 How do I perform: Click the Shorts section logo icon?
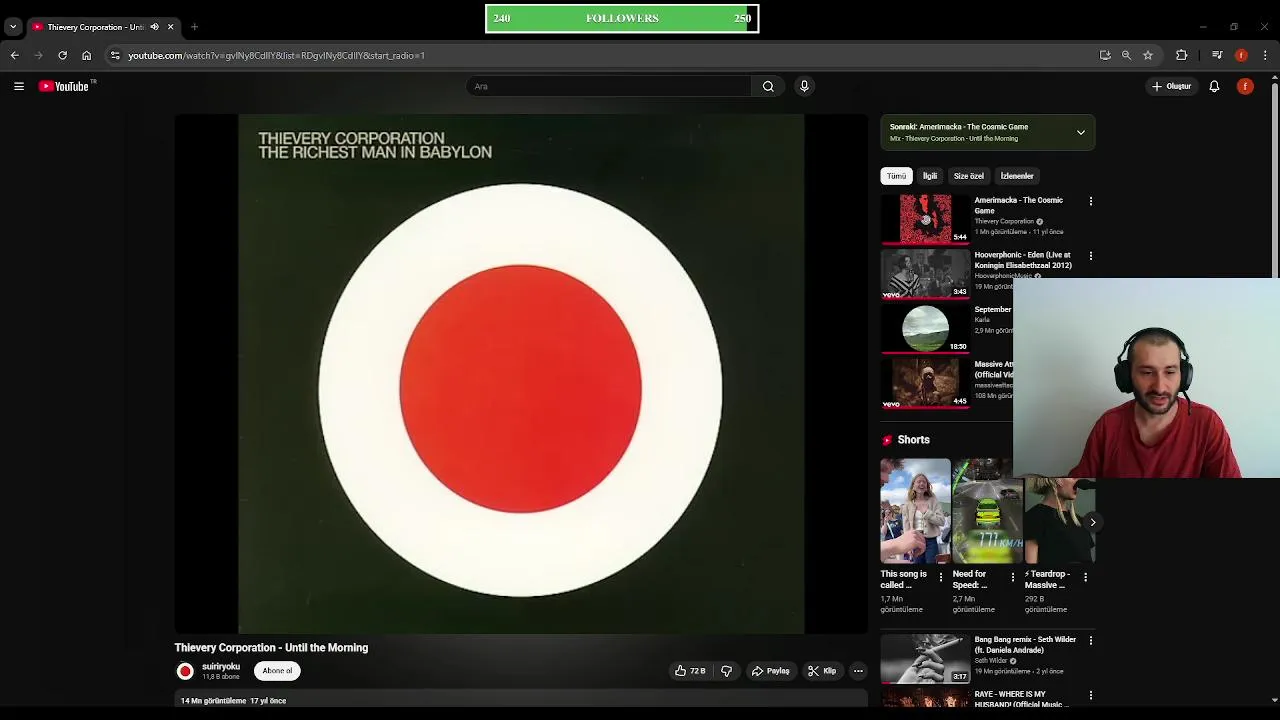coord(887,440)
